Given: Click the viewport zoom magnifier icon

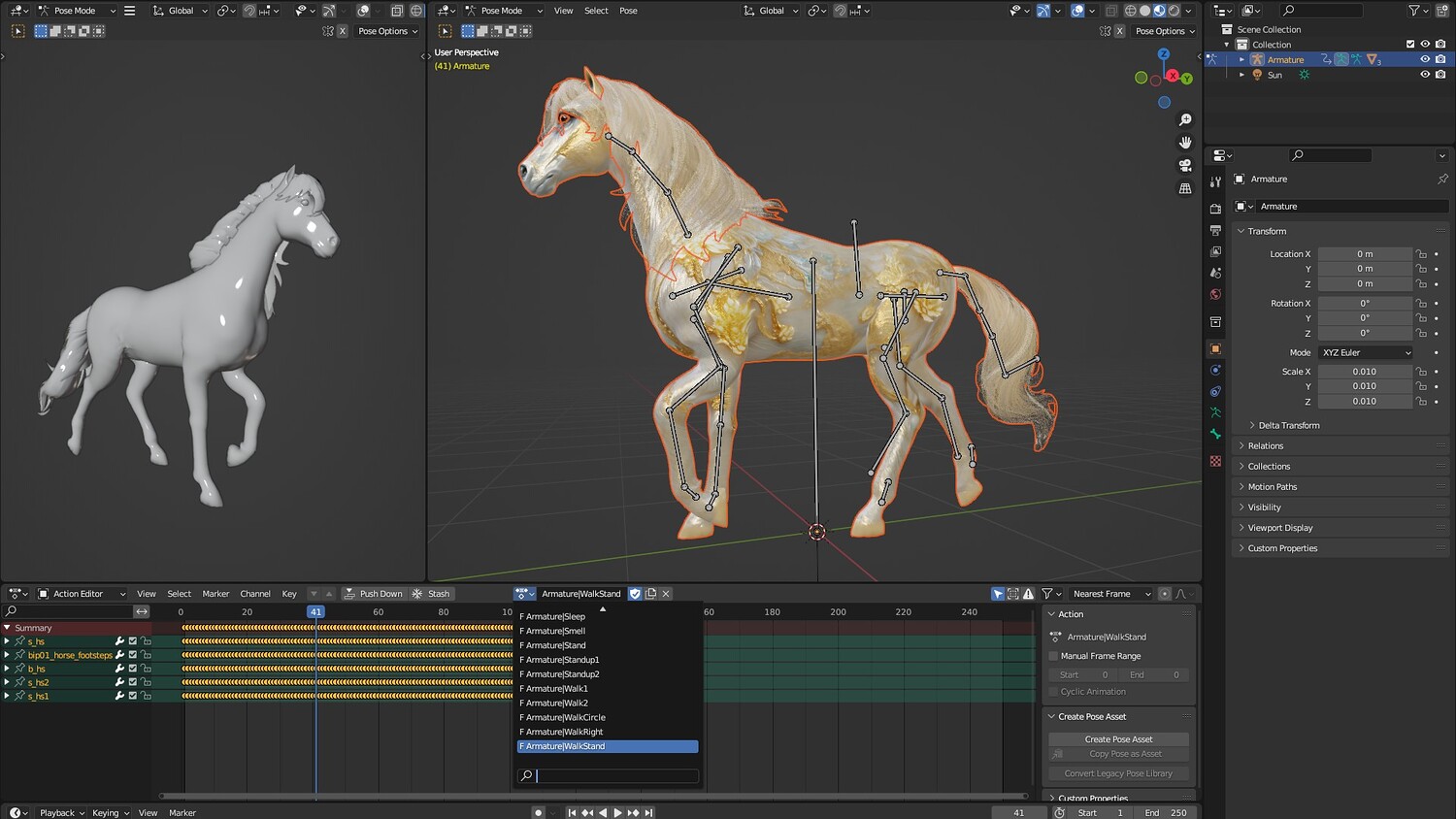Looking at the screenshot, I should pyautogui.click(x=1185, y=120).
